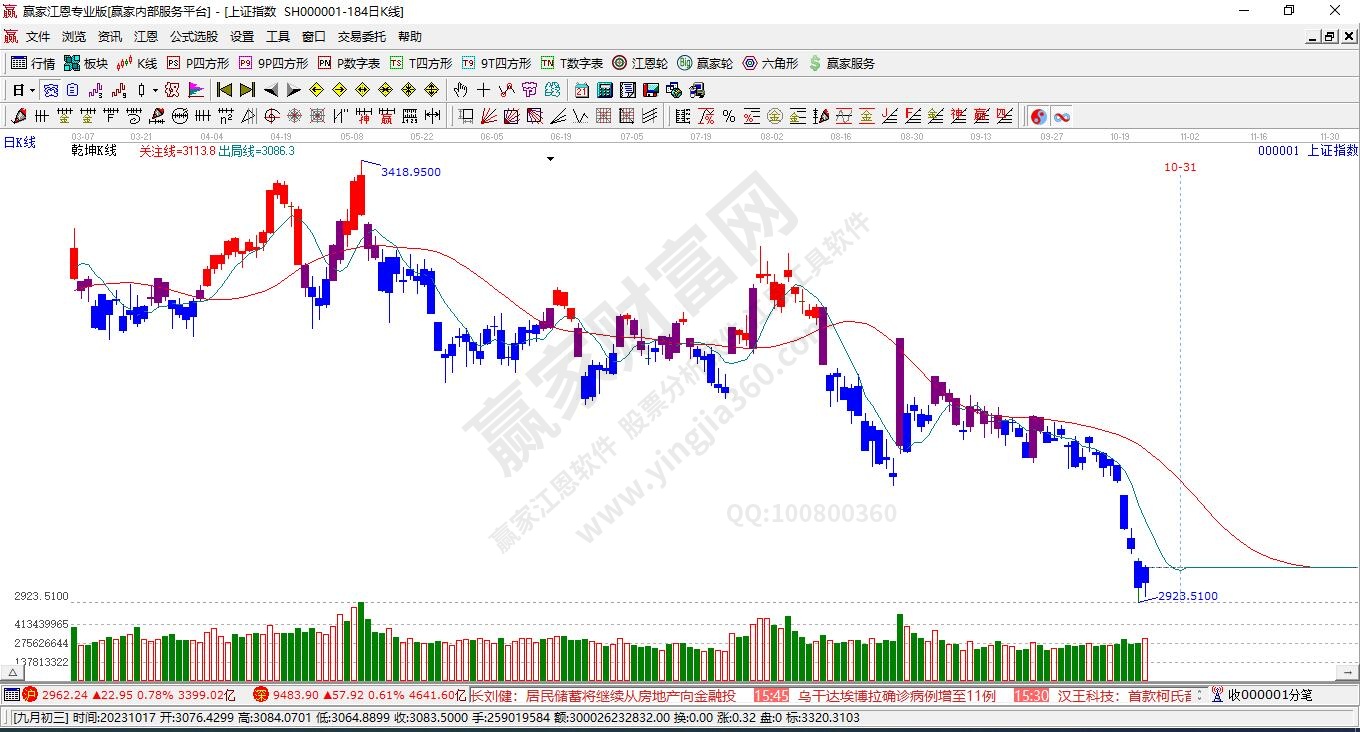Screen dimensions: 1360x732
Task: Toggle the red-blue yin-yang indicator button
Action: [x=1039, y=116]
